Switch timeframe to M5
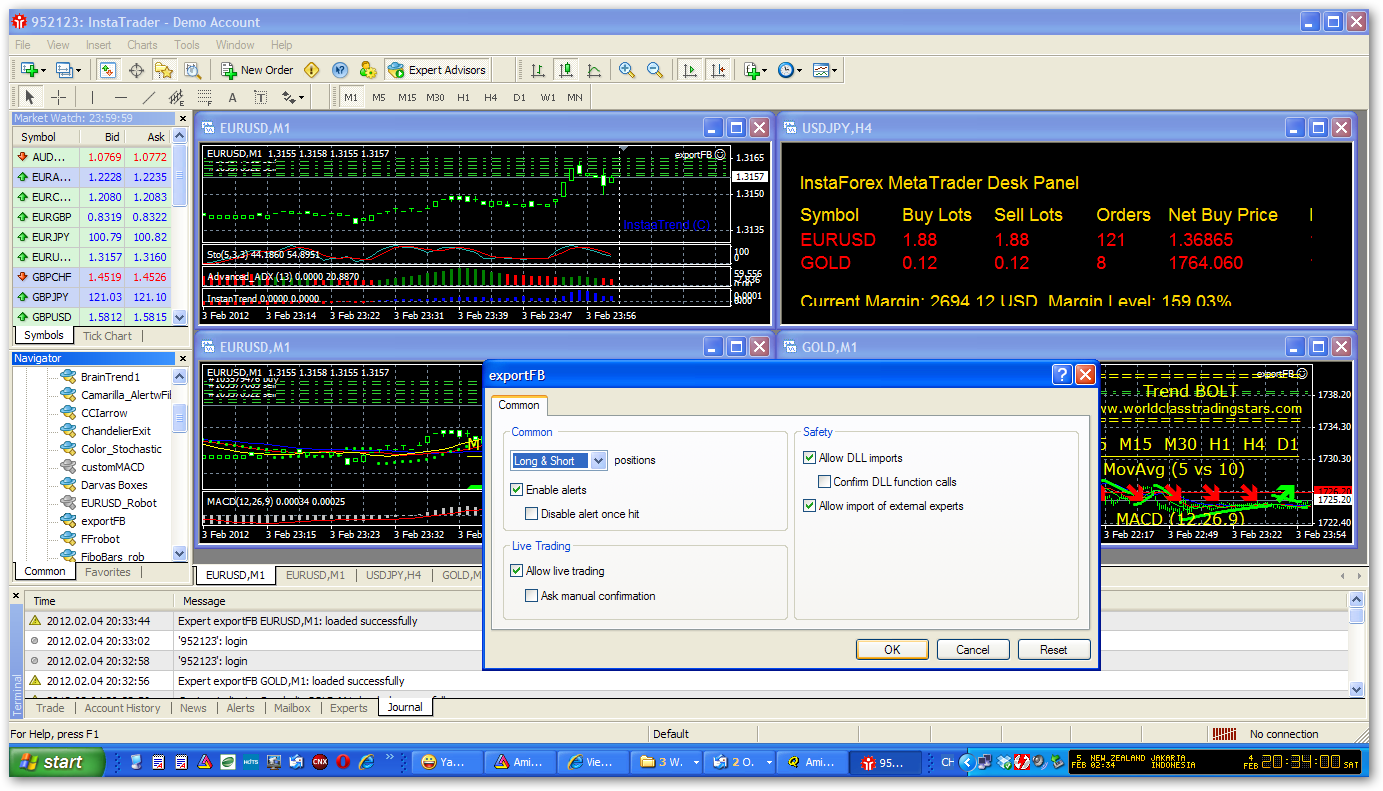 [x=379, y=97]
